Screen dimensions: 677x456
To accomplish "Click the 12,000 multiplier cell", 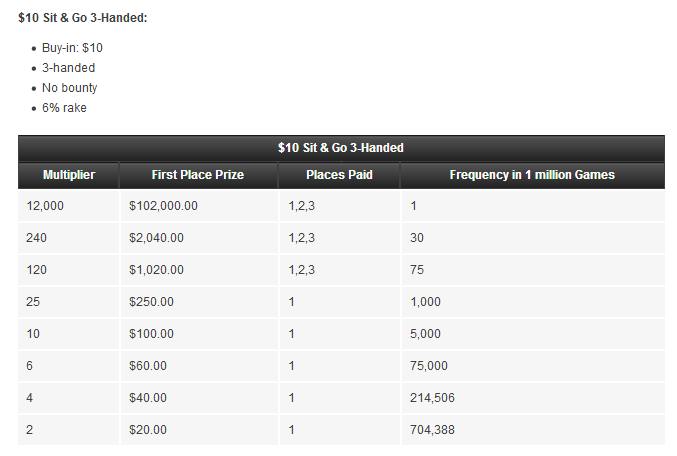I will pos(47,206).
